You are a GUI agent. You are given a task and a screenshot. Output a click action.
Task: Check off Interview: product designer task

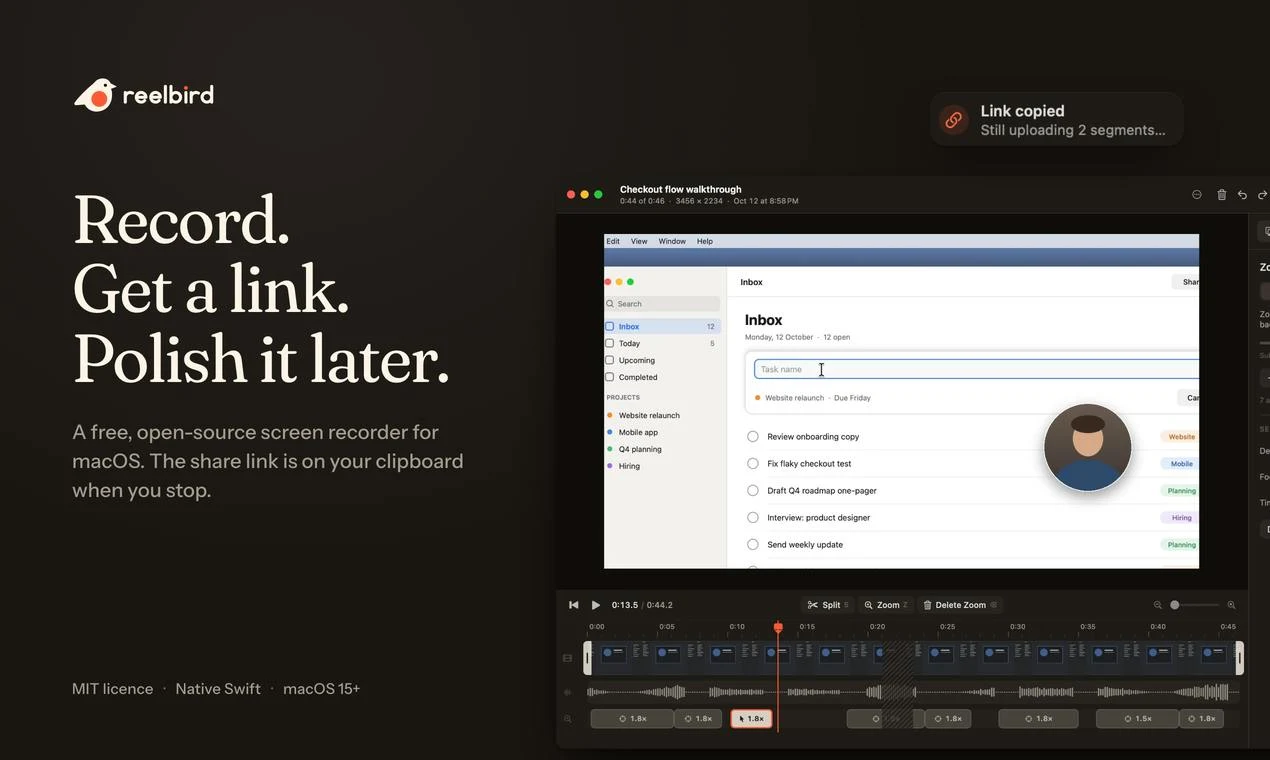[x=753, y=518]
